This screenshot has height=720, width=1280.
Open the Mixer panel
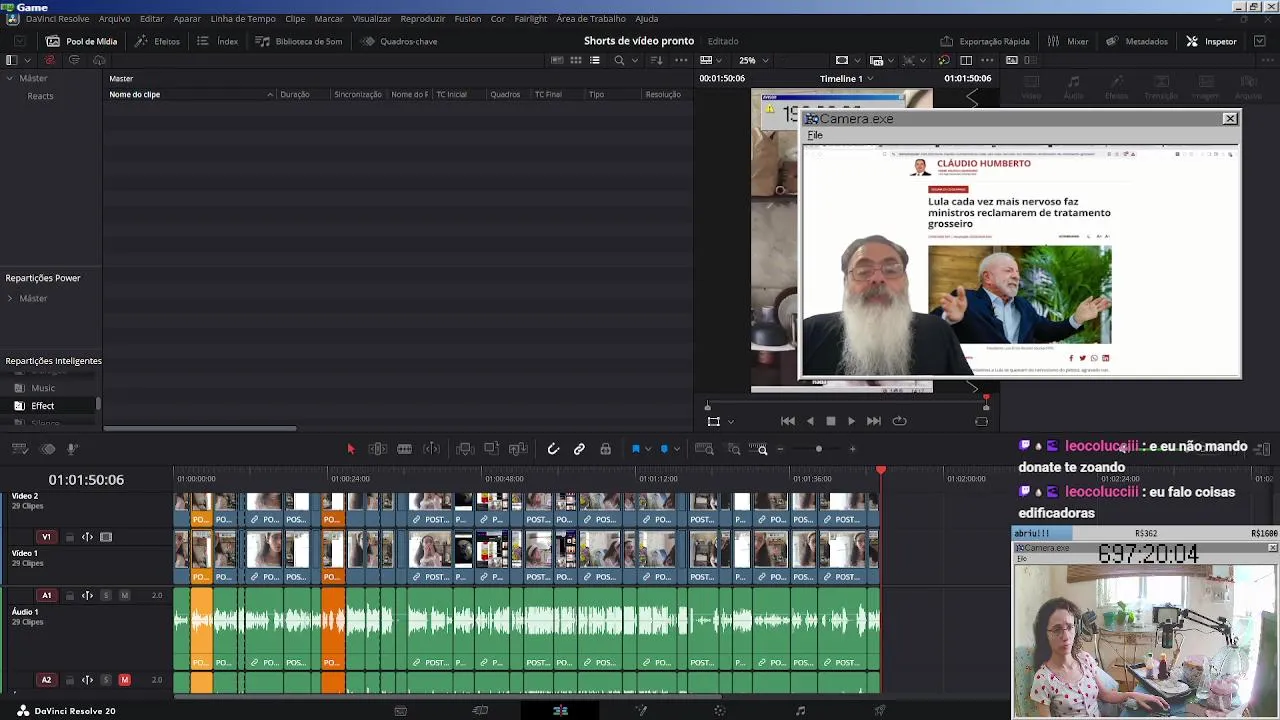point(1068,41)
